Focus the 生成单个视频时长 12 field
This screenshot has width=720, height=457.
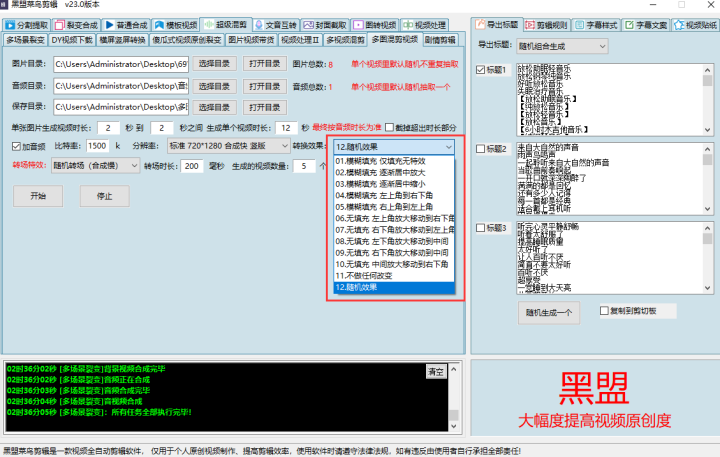[x=286, y=128]
